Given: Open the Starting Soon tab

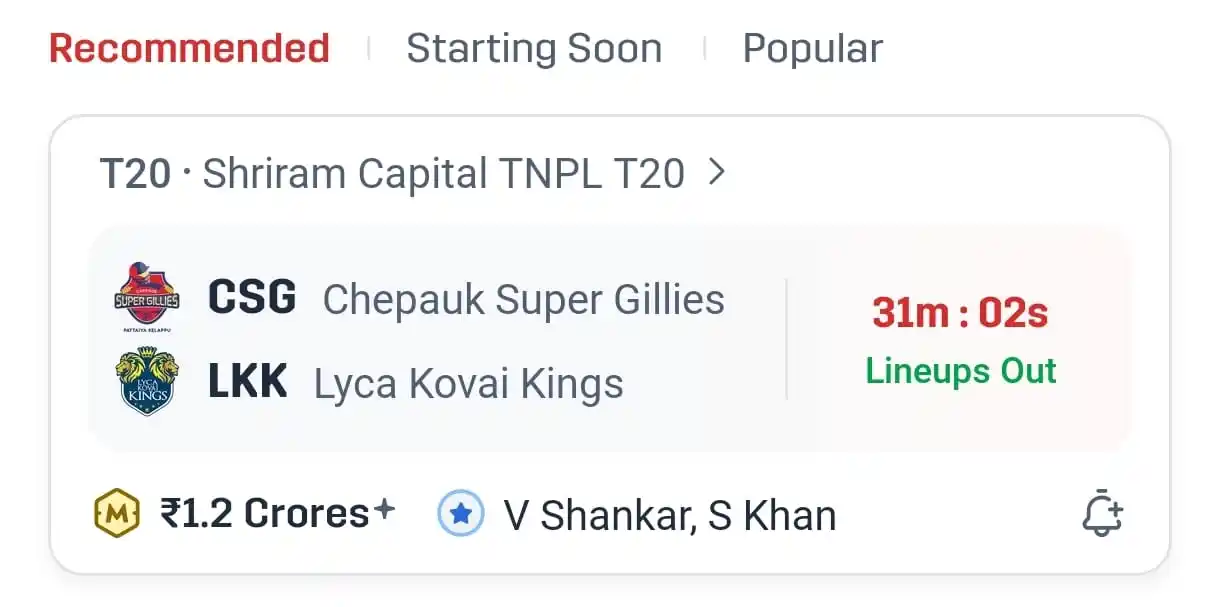Looking at the screenshot, I should click(x=534, y=48).
